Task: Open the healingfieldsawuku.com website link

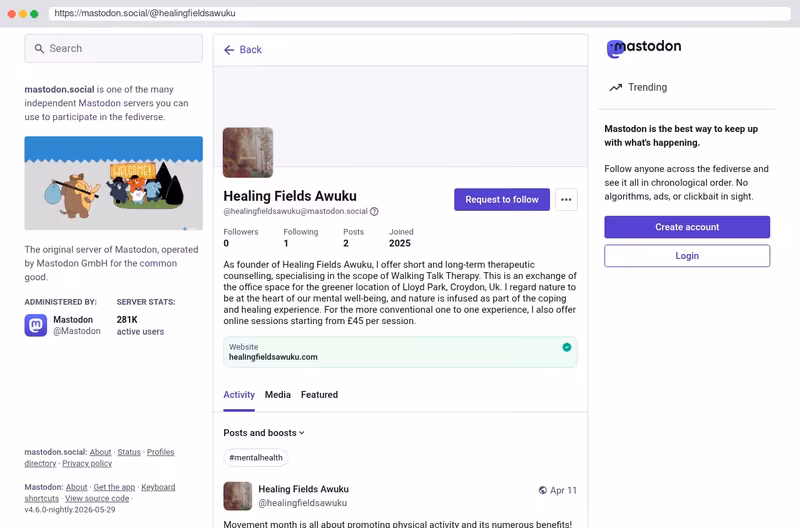Action: click(273, 357)
